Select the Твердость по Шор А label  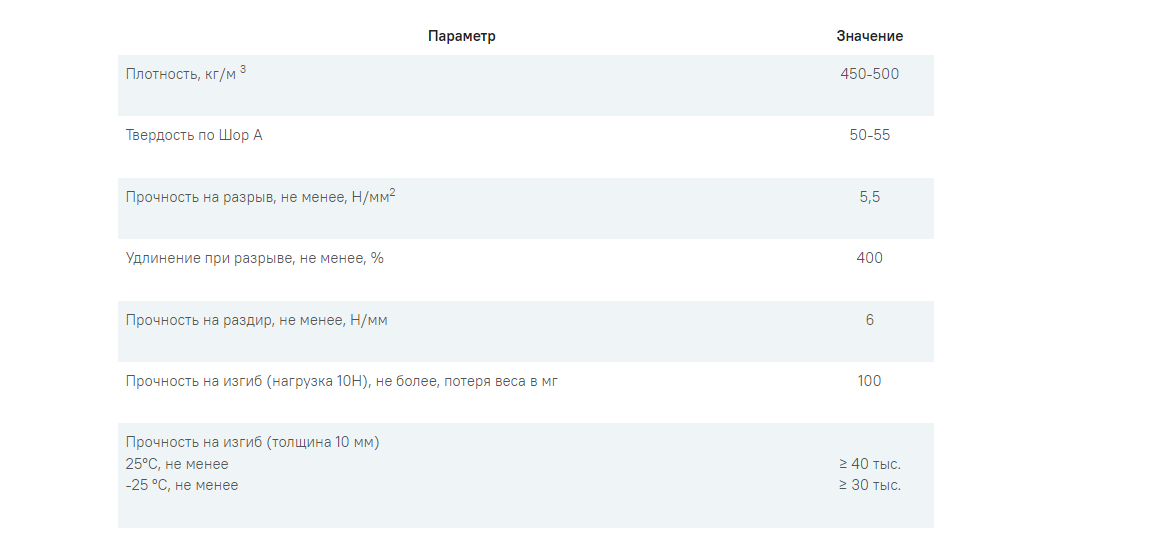[194, 135]
